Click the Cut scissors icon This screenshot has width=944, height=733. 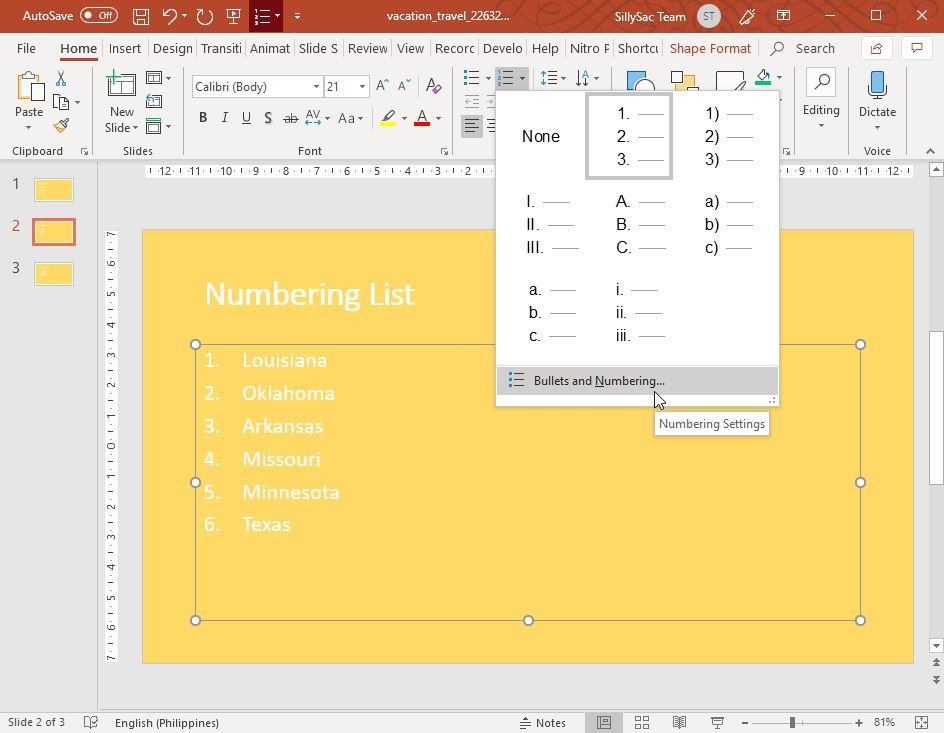(x=61, y=79)
